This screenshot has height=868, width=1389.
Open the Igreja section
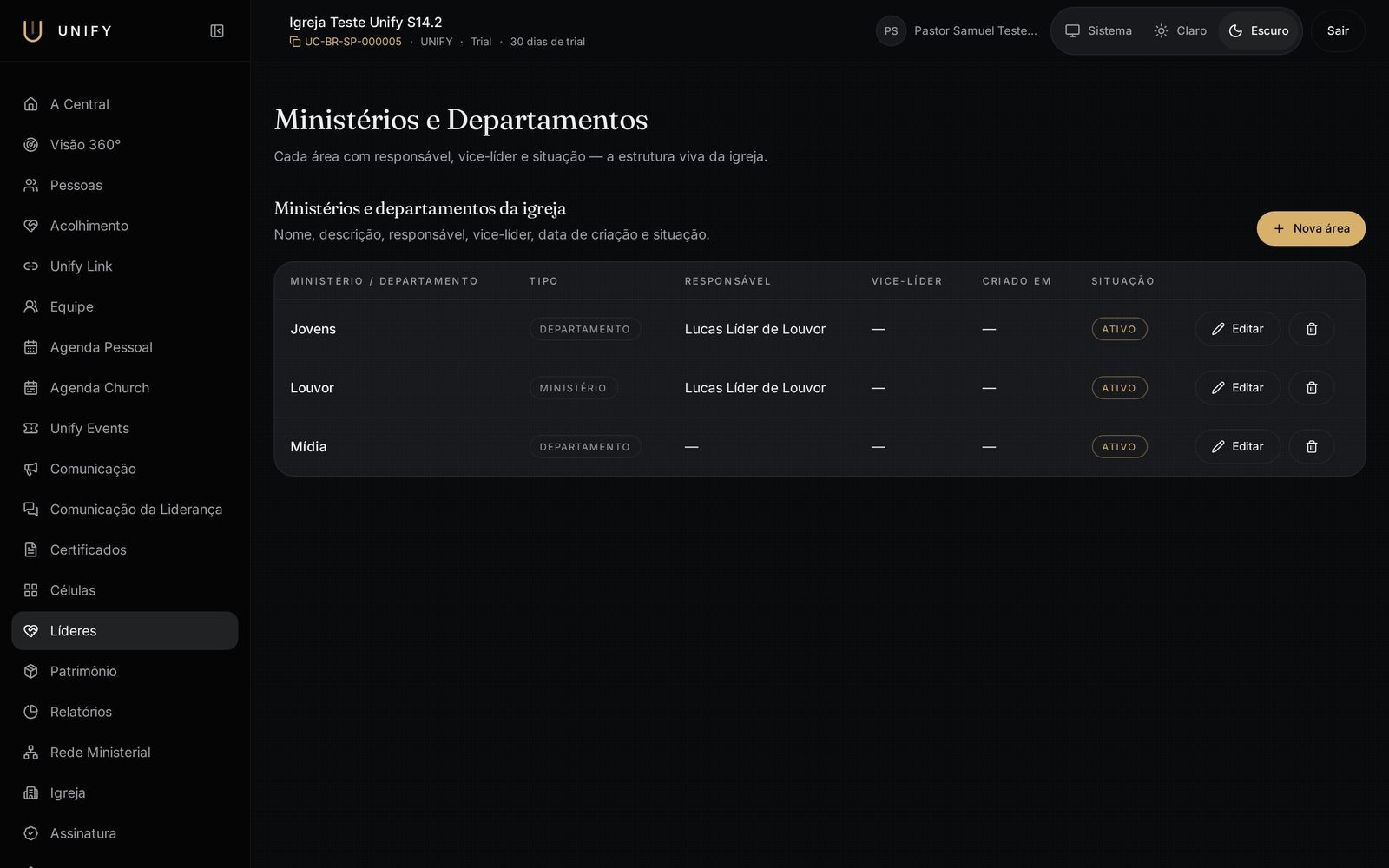click(125, 792)
